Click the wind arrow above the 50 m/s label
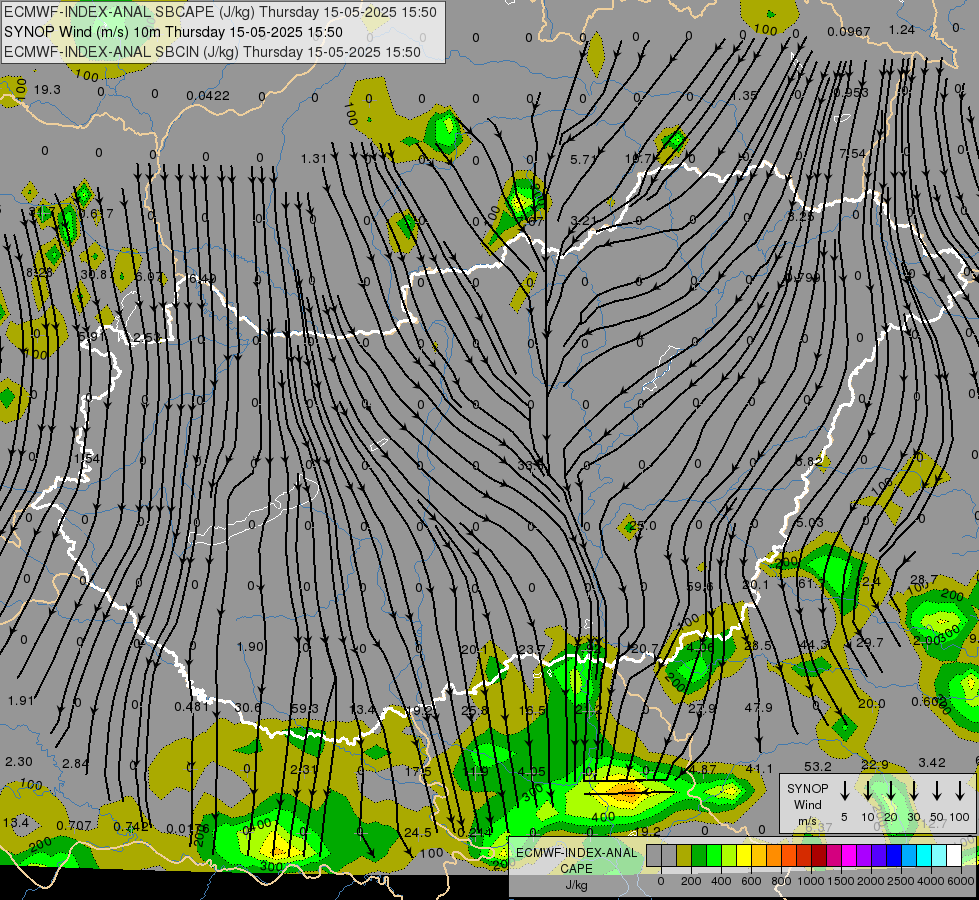Screen dimensions: 979x900 937,791
